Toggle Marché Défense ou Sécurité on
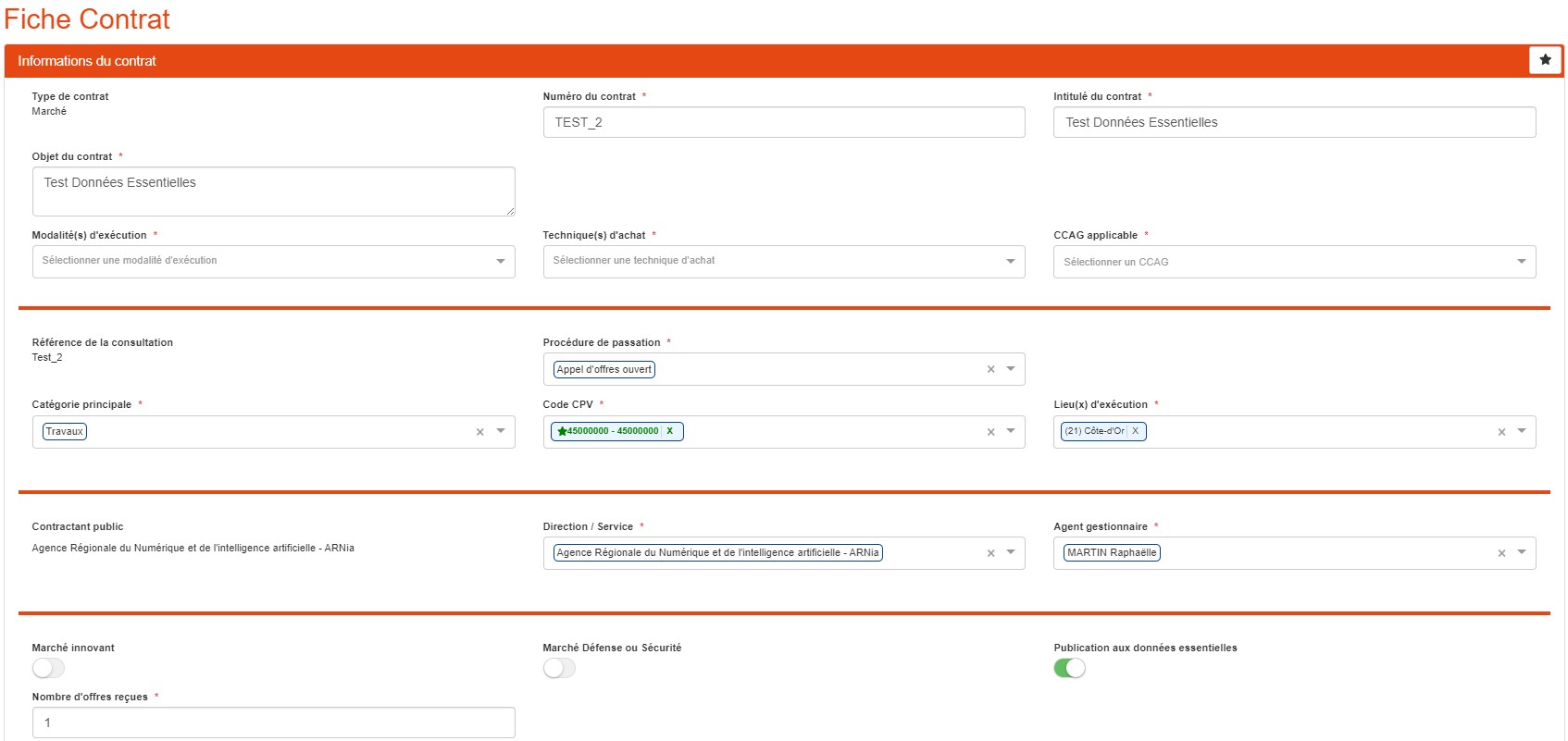Image resolution: width=1568 pixels, height=741 pixels. [x=559, y=668]
